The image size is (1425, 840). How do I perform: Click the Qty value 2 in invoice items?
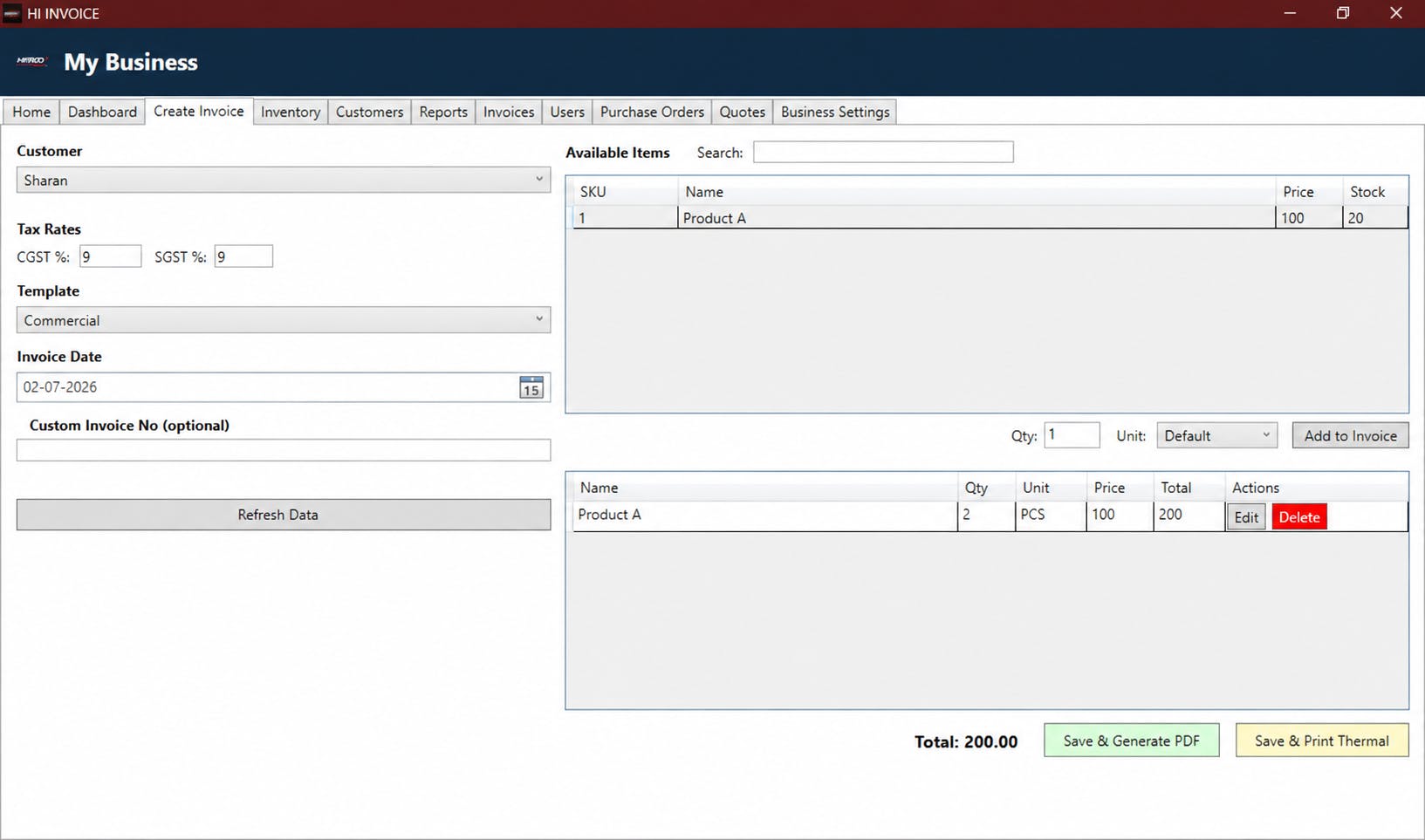987,515
